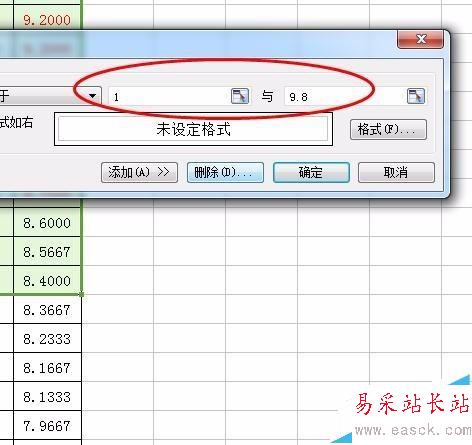Screen dimensions: 472x445
Task: Select cell with value 8.4000
Action: (47, 280)
